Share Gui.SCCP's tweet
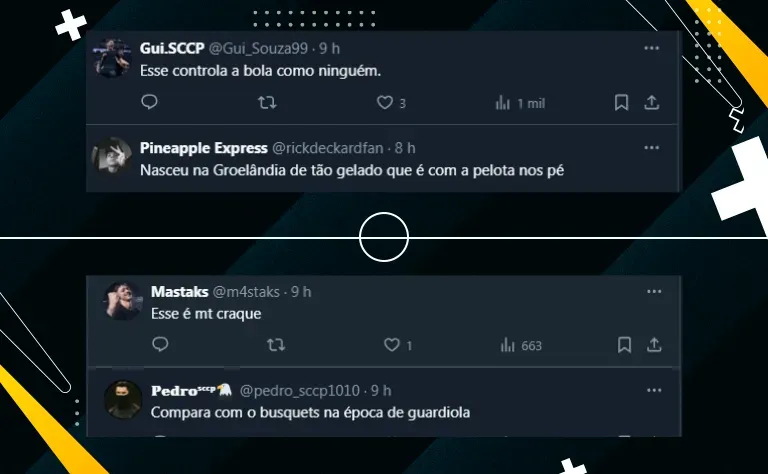 [x=651, y=102]
